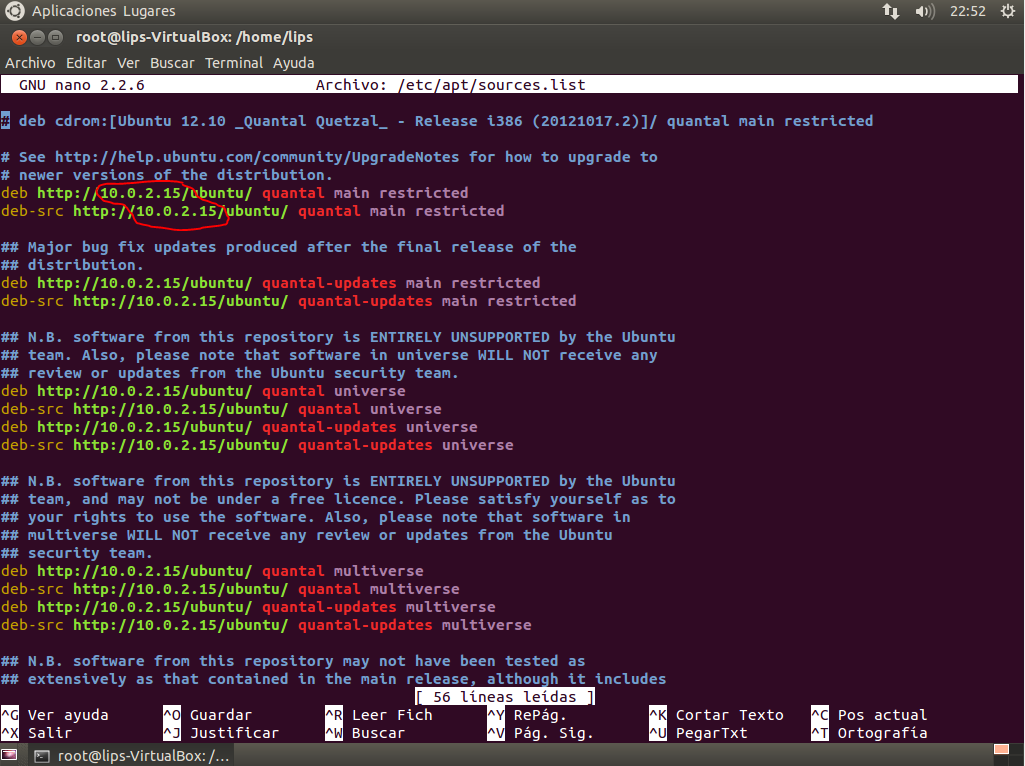Maximize the terminal window
Viewport: 1025px width, 766px height.
coord(56,37)
